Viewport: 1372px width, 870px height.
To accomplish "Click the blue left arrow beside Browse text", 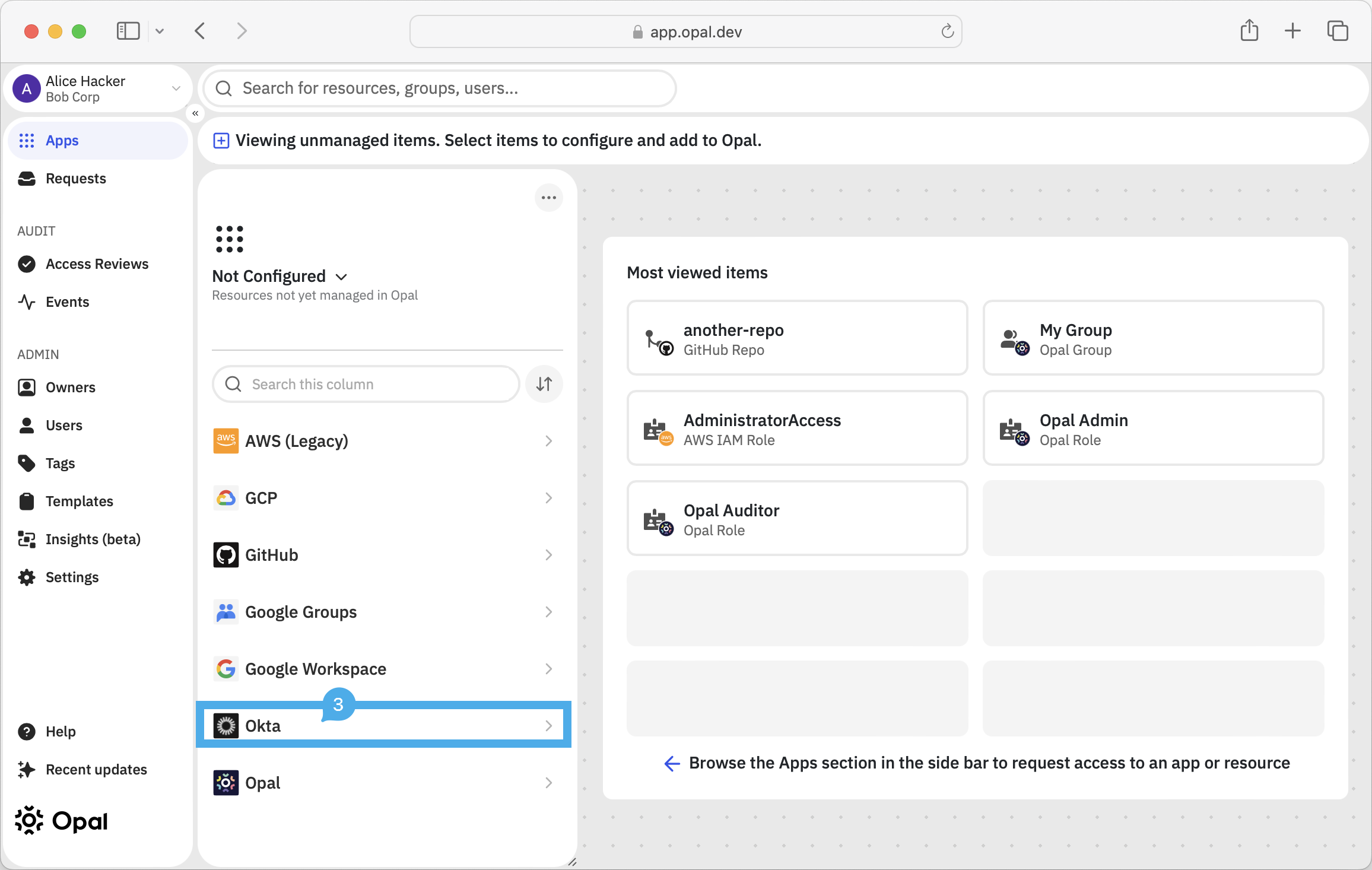I will [672, 763].
